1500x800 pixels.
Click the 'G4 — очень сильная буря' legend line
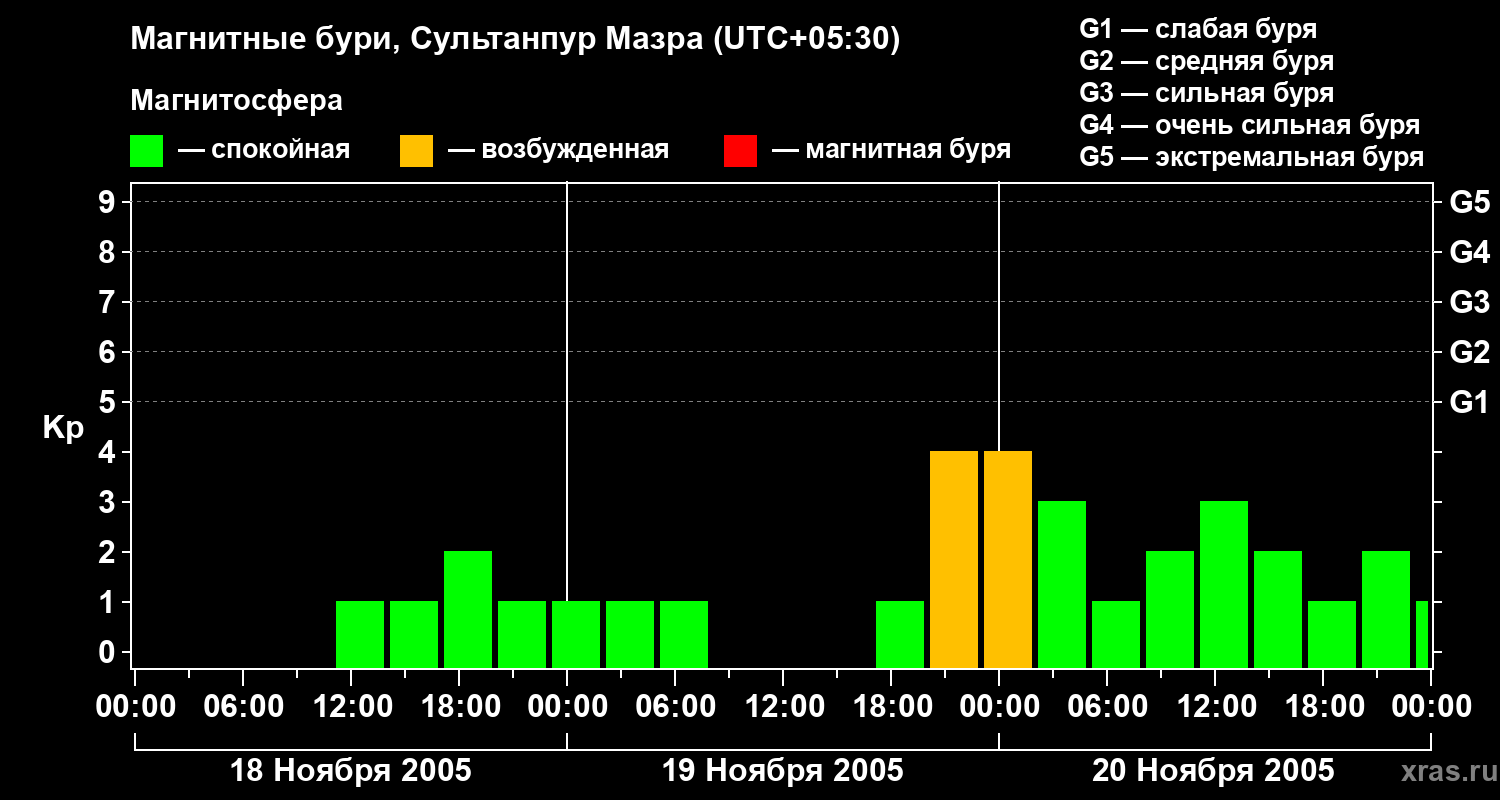[1250, 125]
